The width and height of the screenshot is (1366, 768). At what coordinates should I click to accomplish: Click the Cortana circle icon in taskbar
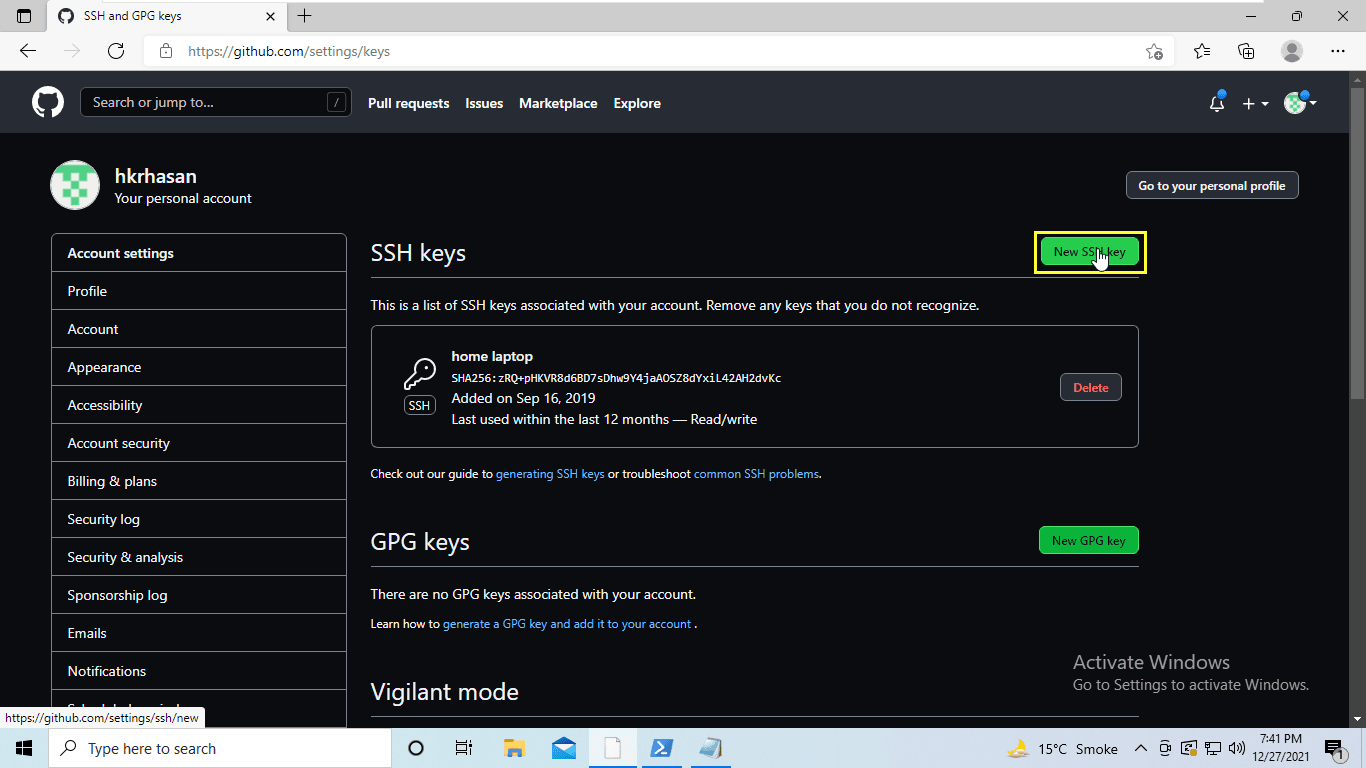[416, 748]
